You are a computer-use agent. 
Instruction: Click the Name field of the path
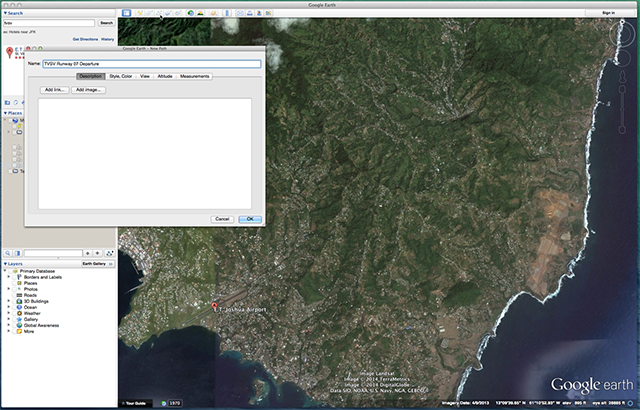tap(152, 64)
